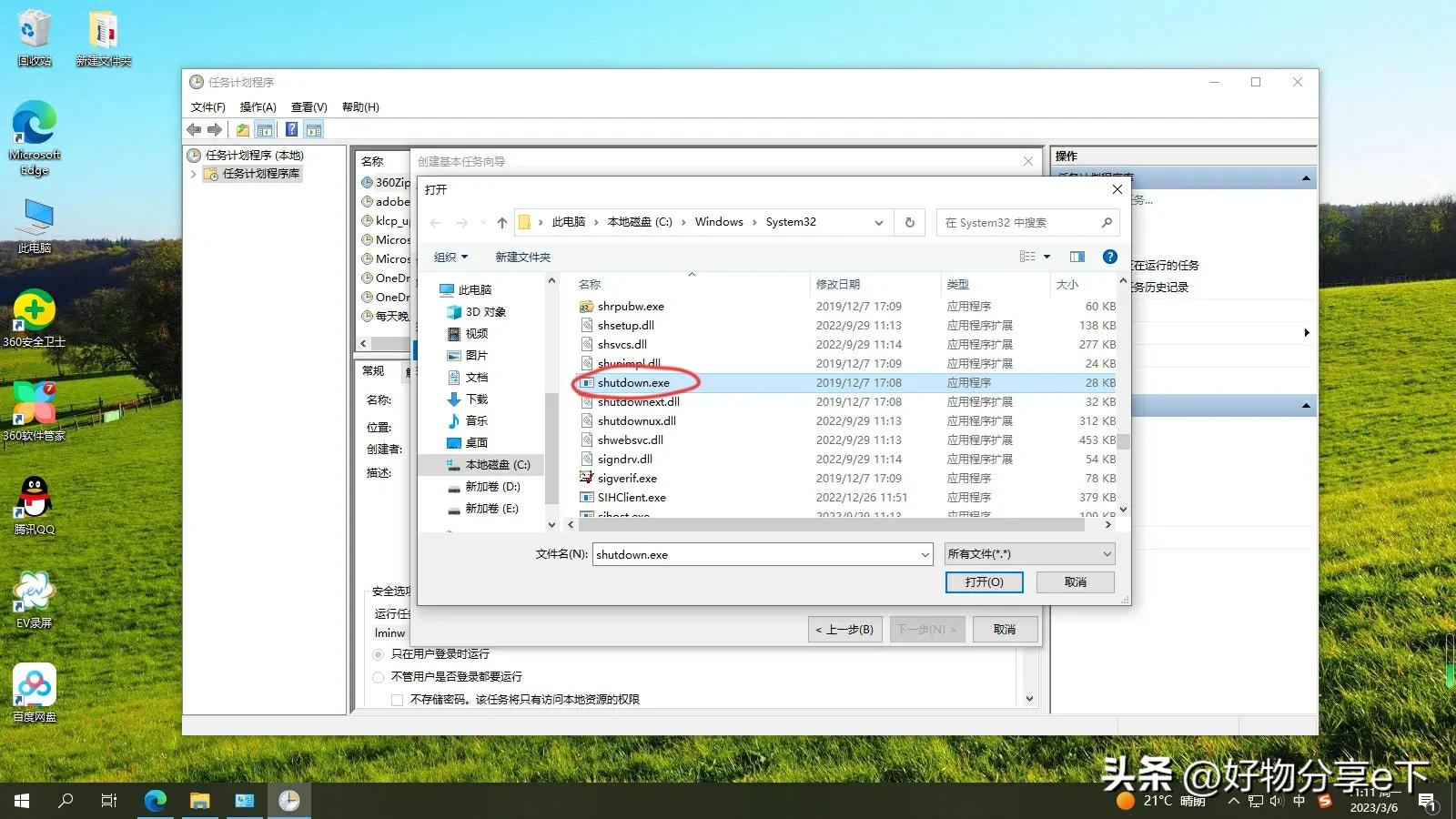The image size is (1456, 819).
Task: Open the 操作(A) menu
Action: click(x=258, y=106)
